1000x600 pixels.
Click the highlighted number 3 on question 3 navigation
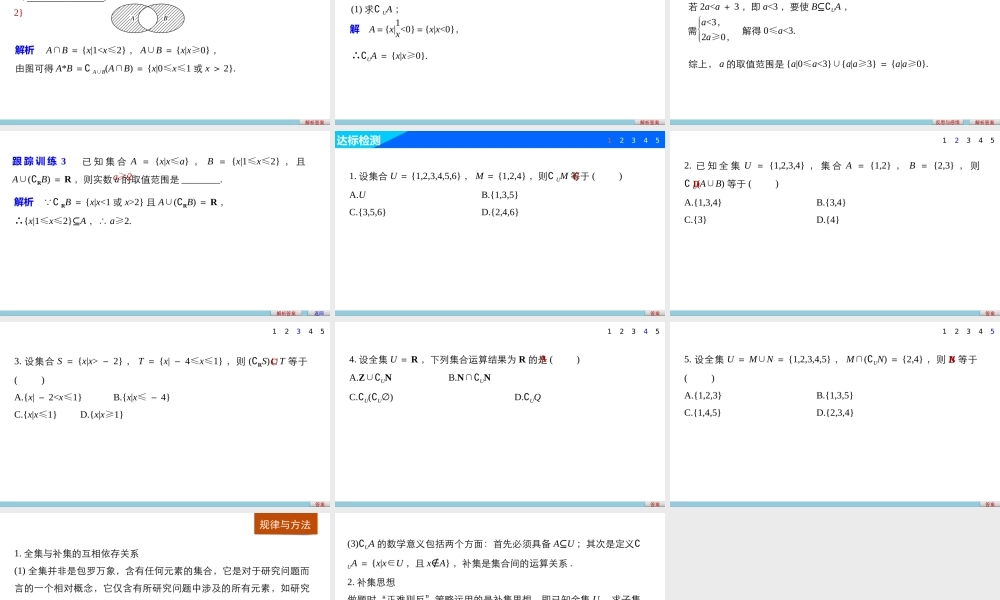click(x=299, y=331)
